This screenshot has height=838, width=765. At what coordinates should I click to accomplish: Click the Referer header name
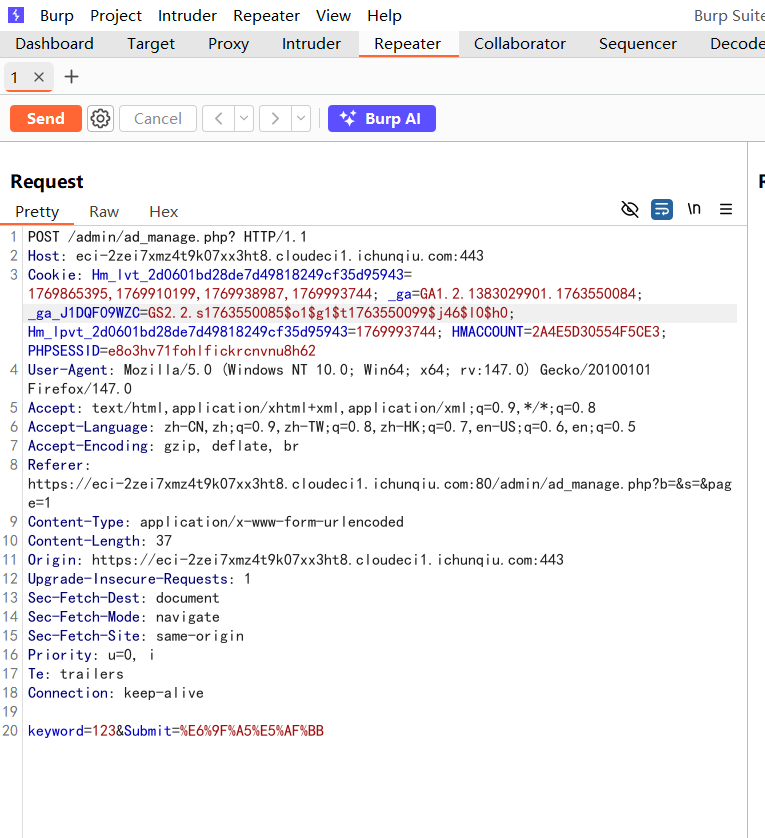pyautogui.click(x=55, y=465)
